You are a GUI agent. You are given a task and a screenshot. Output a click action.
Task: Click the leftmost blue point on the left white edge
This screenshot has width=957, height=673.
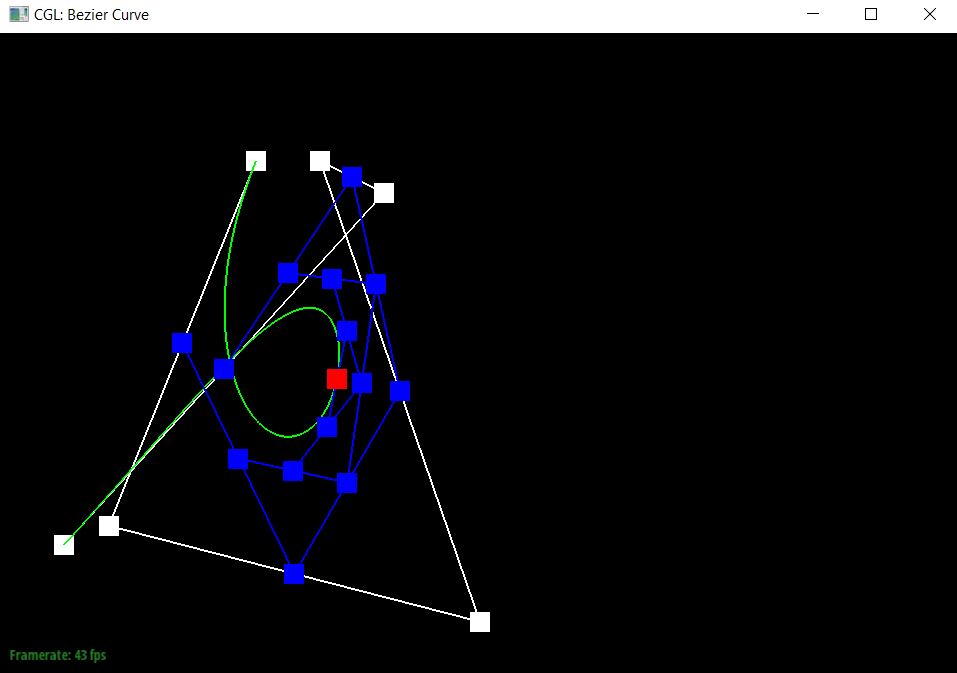(182, 343)
